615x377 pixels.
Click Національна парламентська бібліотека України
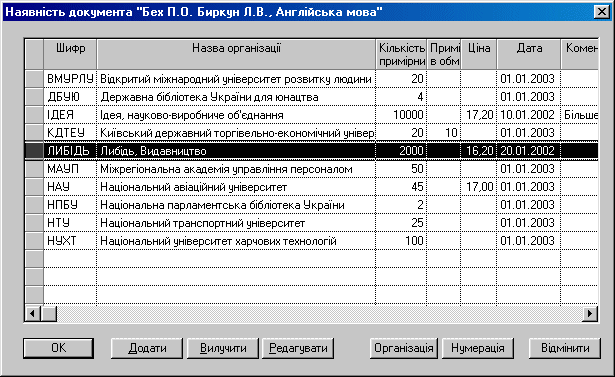click(x=236, y=205)
